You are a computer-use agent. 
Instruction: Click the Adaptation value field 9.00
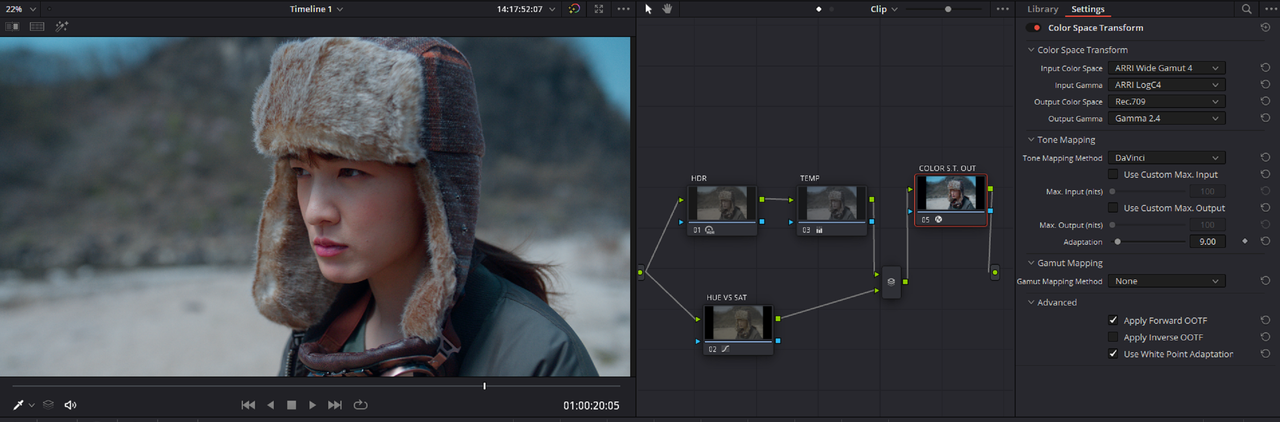coord(1206,241)
